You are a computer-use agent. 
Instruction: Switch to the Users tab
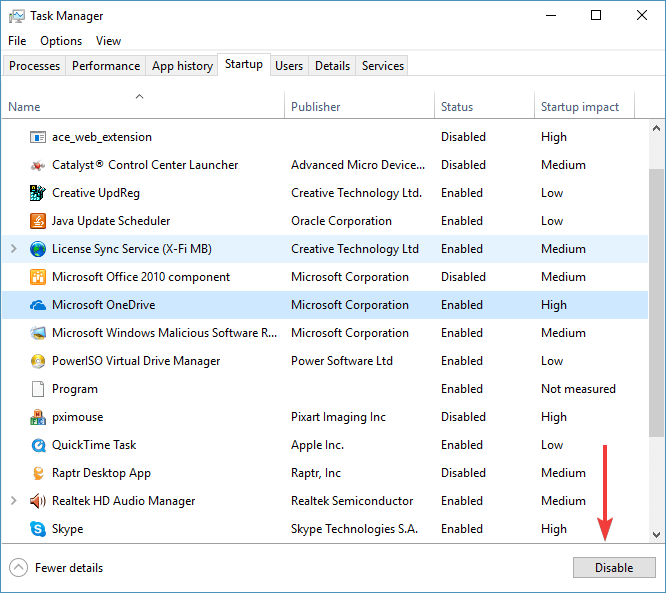[289, 66]
